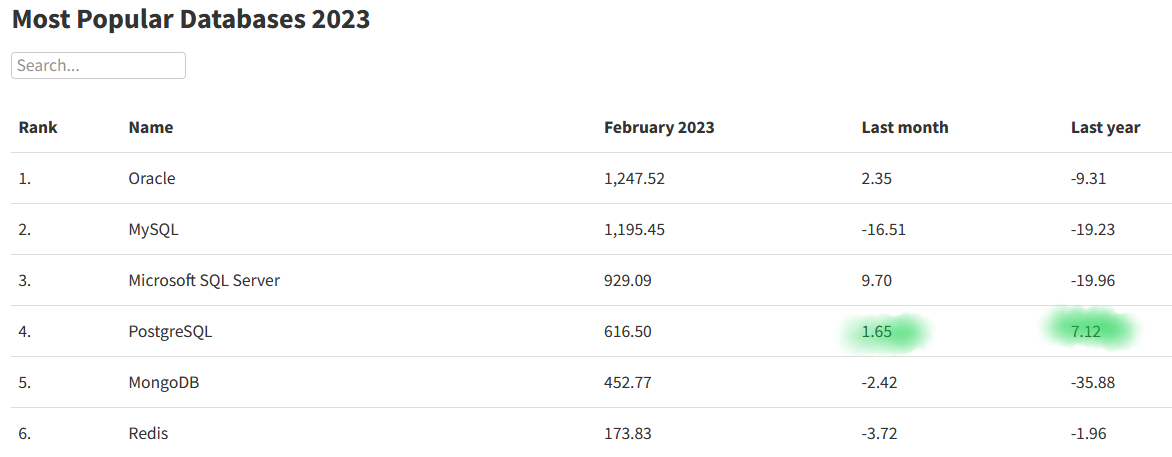Image resolution: width=1172 pixels, height=457 pixels.
Task: Select the MySQL name cell
Action: [x=154, y=230]
